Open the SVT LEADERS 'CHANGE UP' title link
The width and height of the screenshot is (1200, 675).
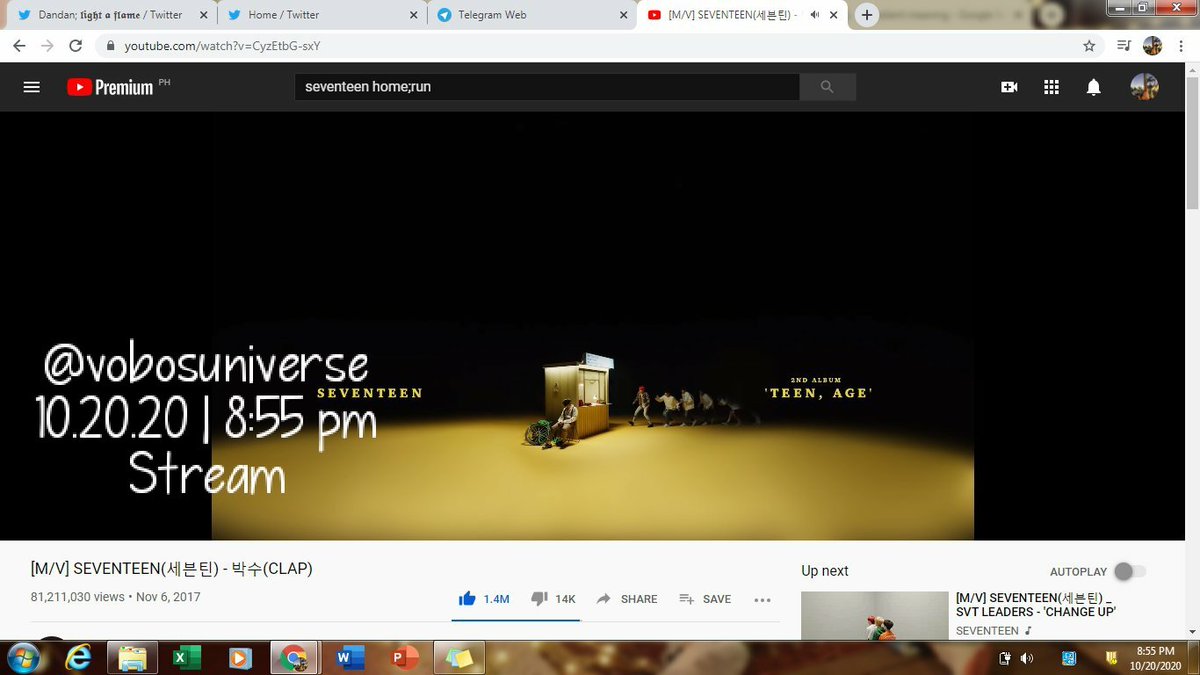[1036, 604]
